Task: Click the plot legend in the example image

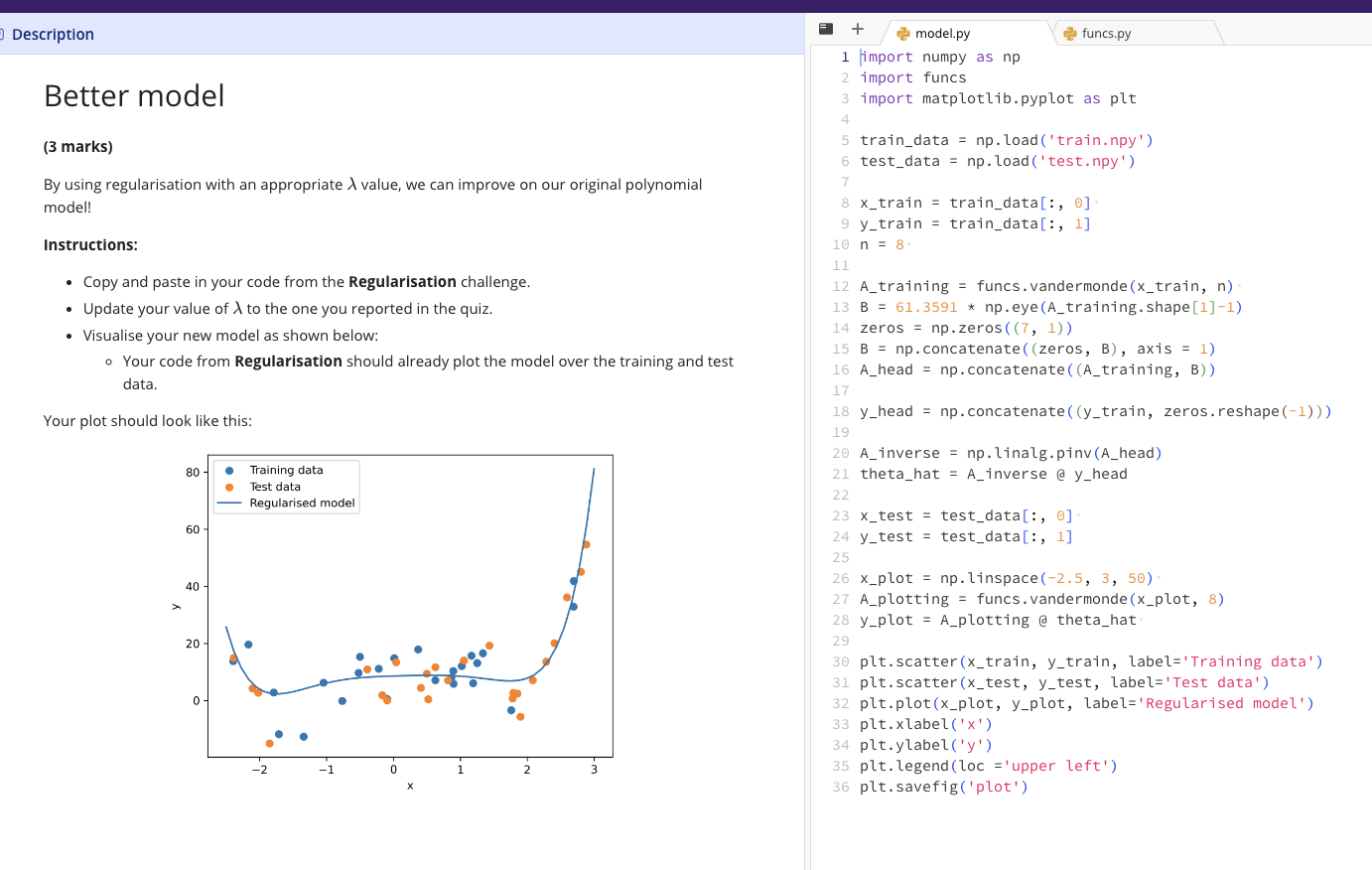Action: (286, 486)
